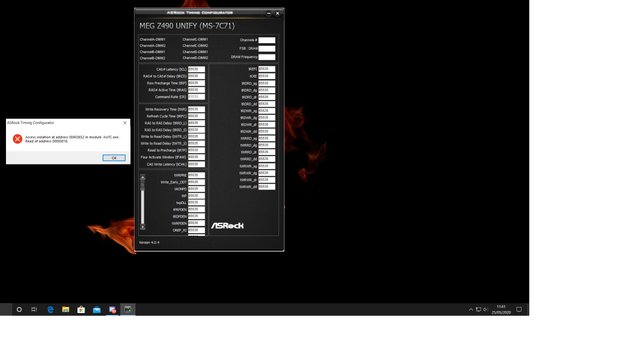This screenshot has height=360, width=640.
Task: Click the MEG Z490 UNIFY (MS-7C71) title
Action: click(x=187, y=26)
